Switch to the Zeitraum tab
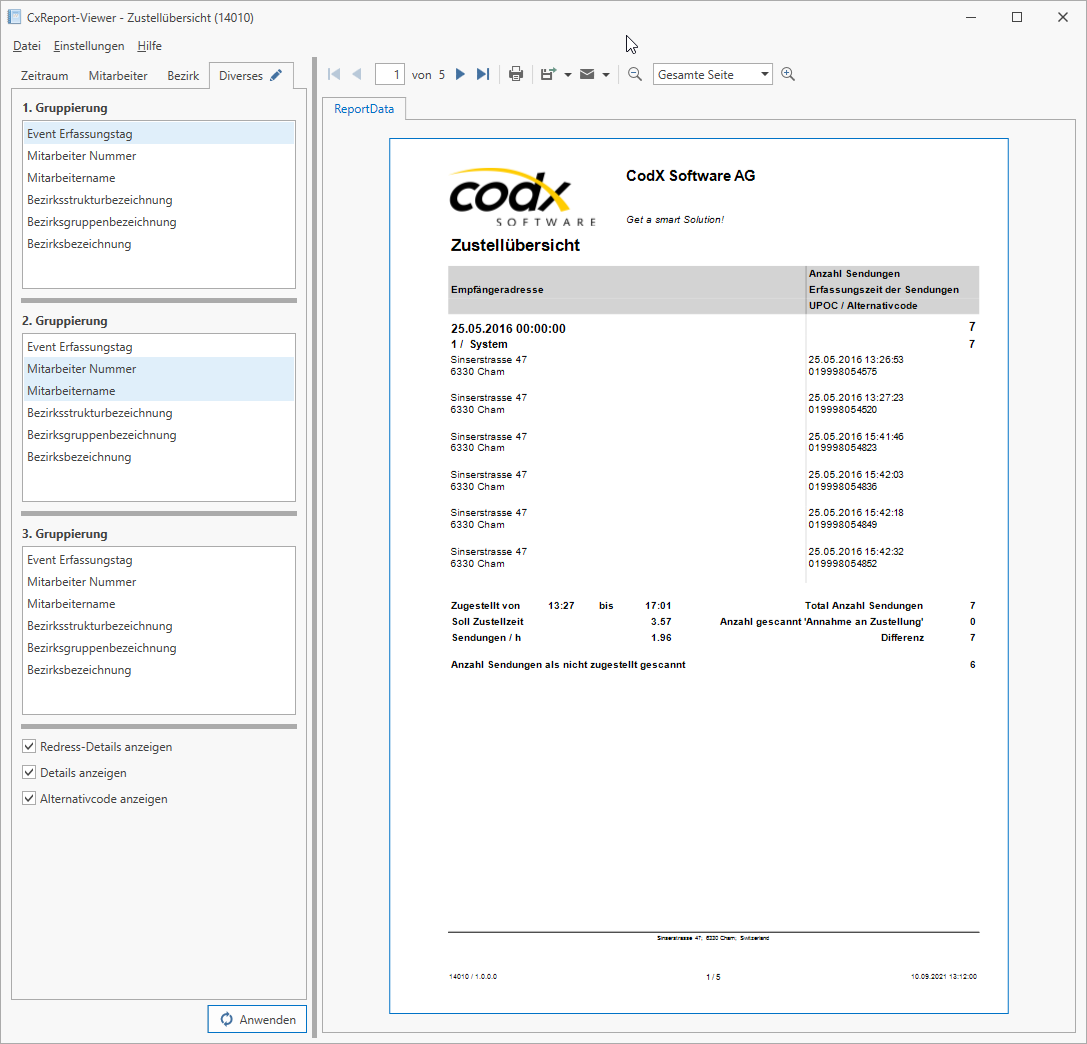The image size is (1087, 1044). click(x=44, y=76)
